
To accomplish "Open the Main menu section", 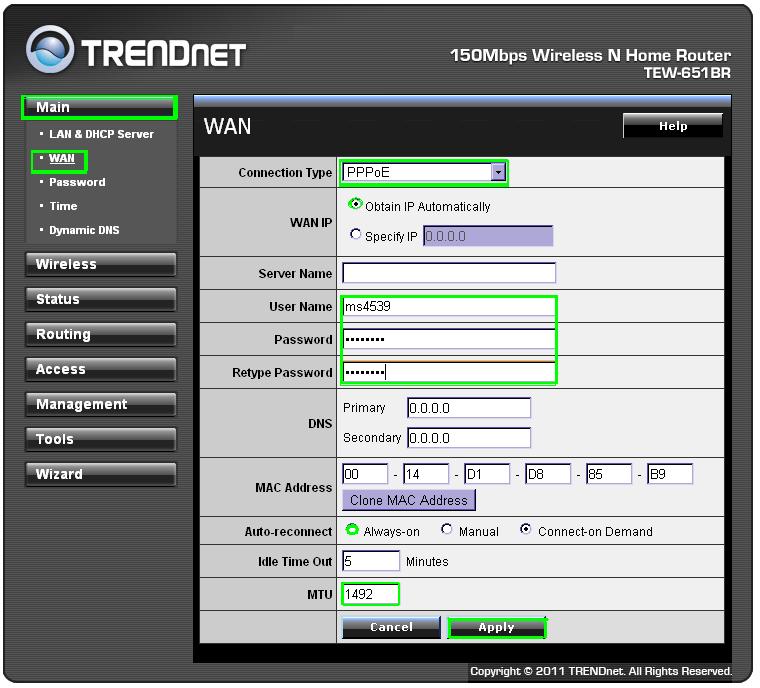I will (x=99, y=107).
